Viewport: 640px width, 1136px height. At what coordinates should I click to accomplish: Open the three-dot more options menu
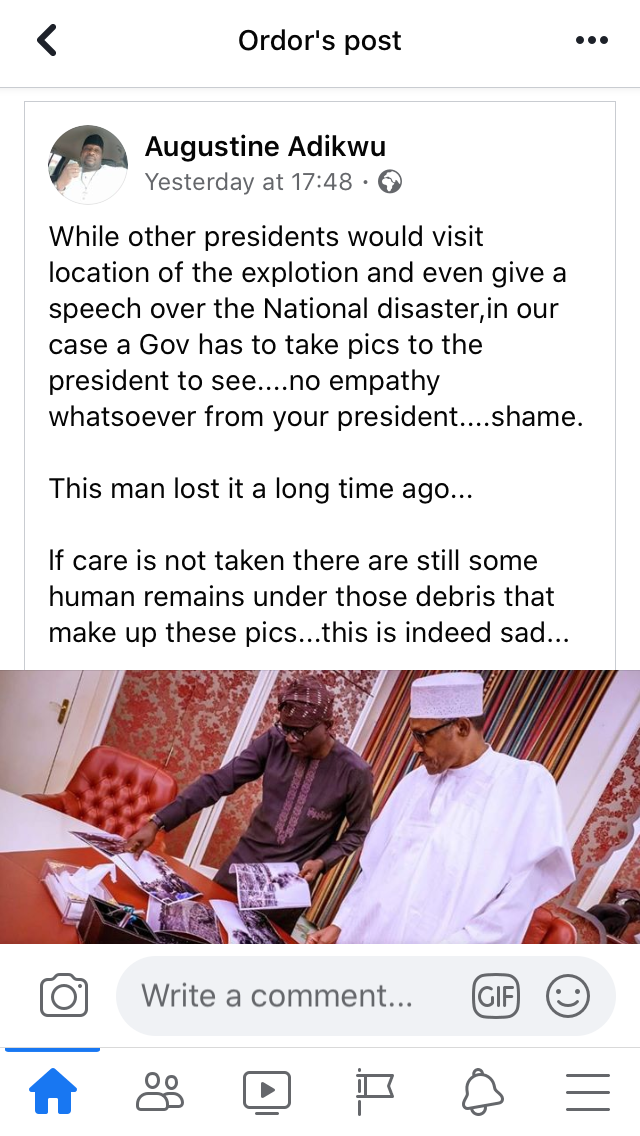click(592, 41)
